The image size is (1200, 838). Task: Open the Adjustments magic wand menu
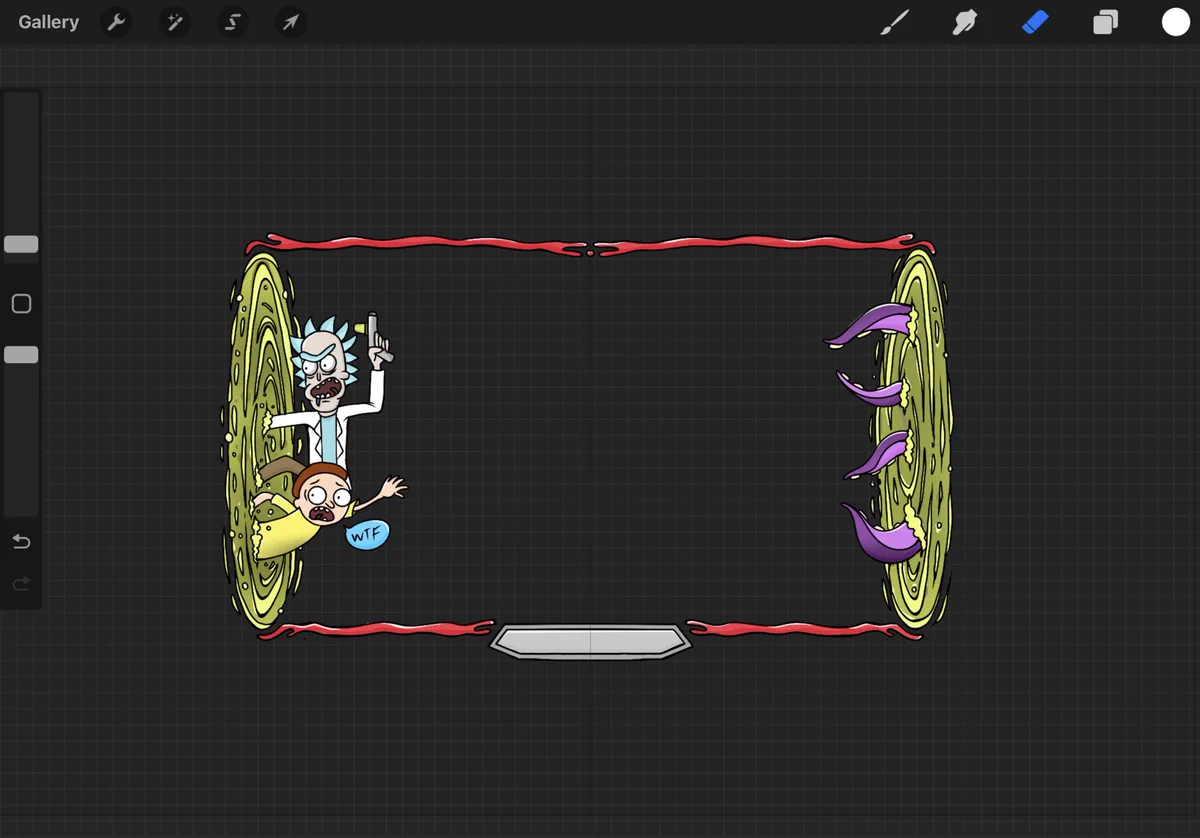[x=175, y=22]
